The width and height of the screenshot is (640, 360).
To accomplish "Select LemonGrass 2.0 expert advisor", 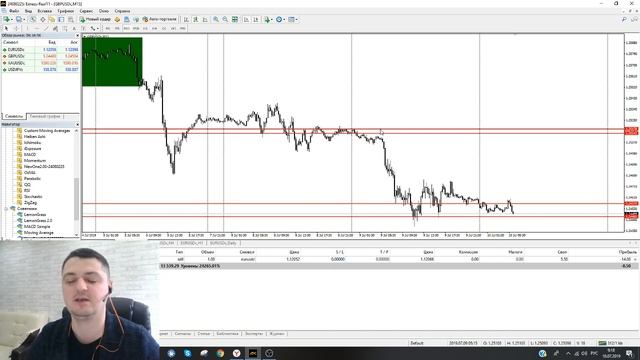I will [38, 220].
